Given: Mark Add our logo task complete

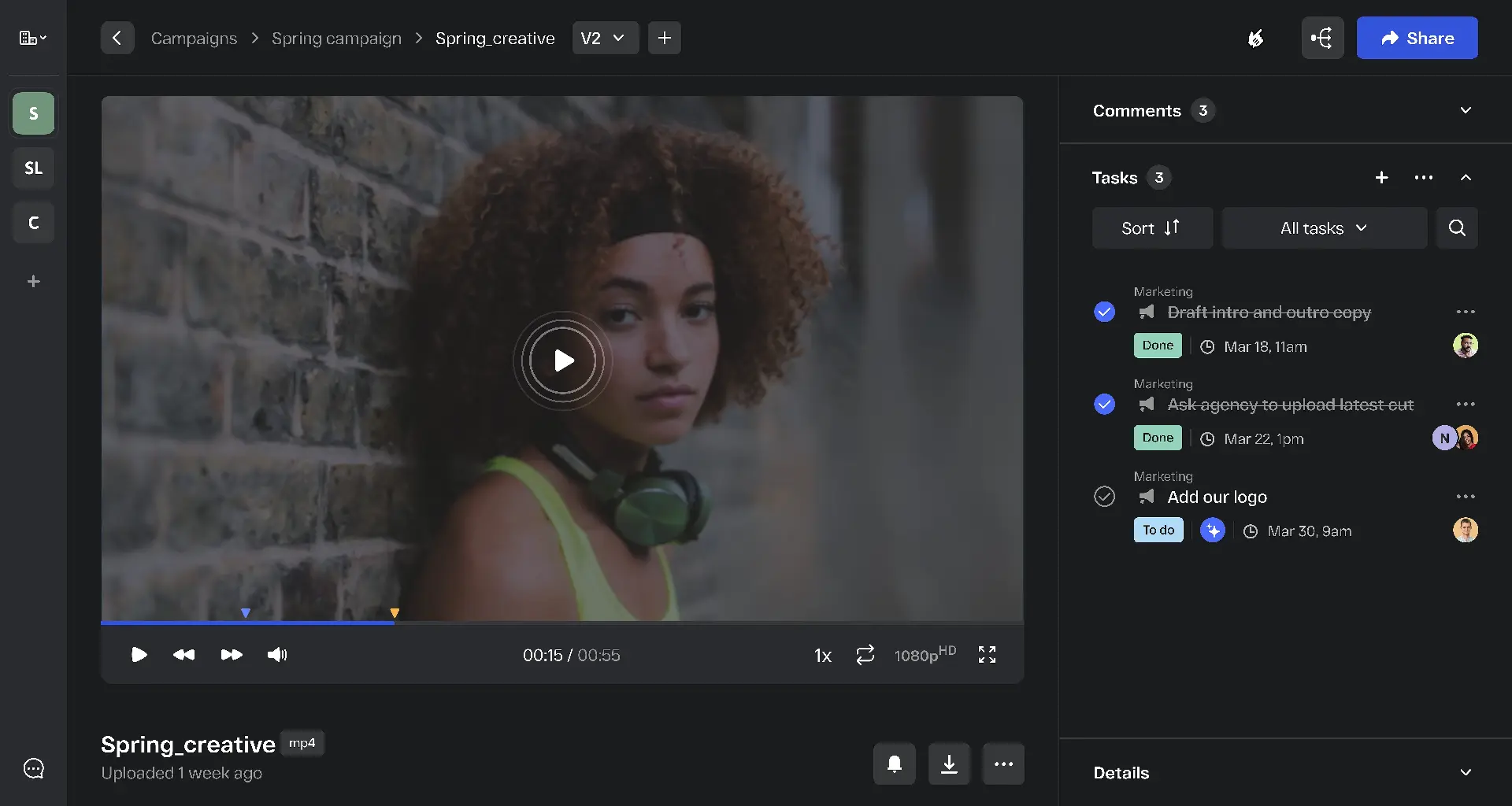Looking at the screenshot, I should click(x=1104, y=497).
